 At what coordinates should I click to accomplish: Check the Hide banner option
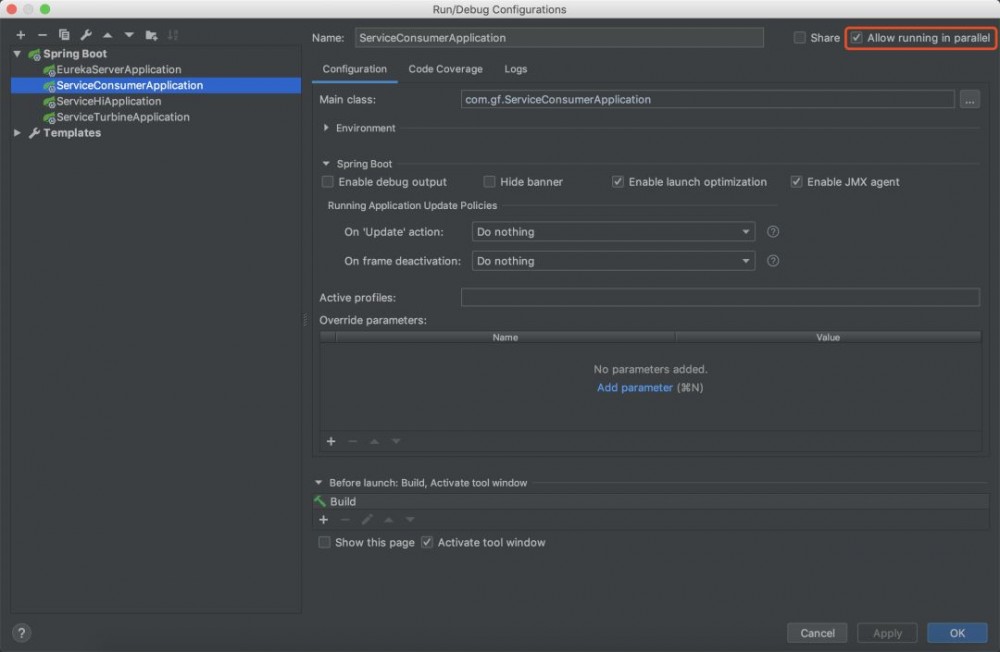[x=490, y=182]
